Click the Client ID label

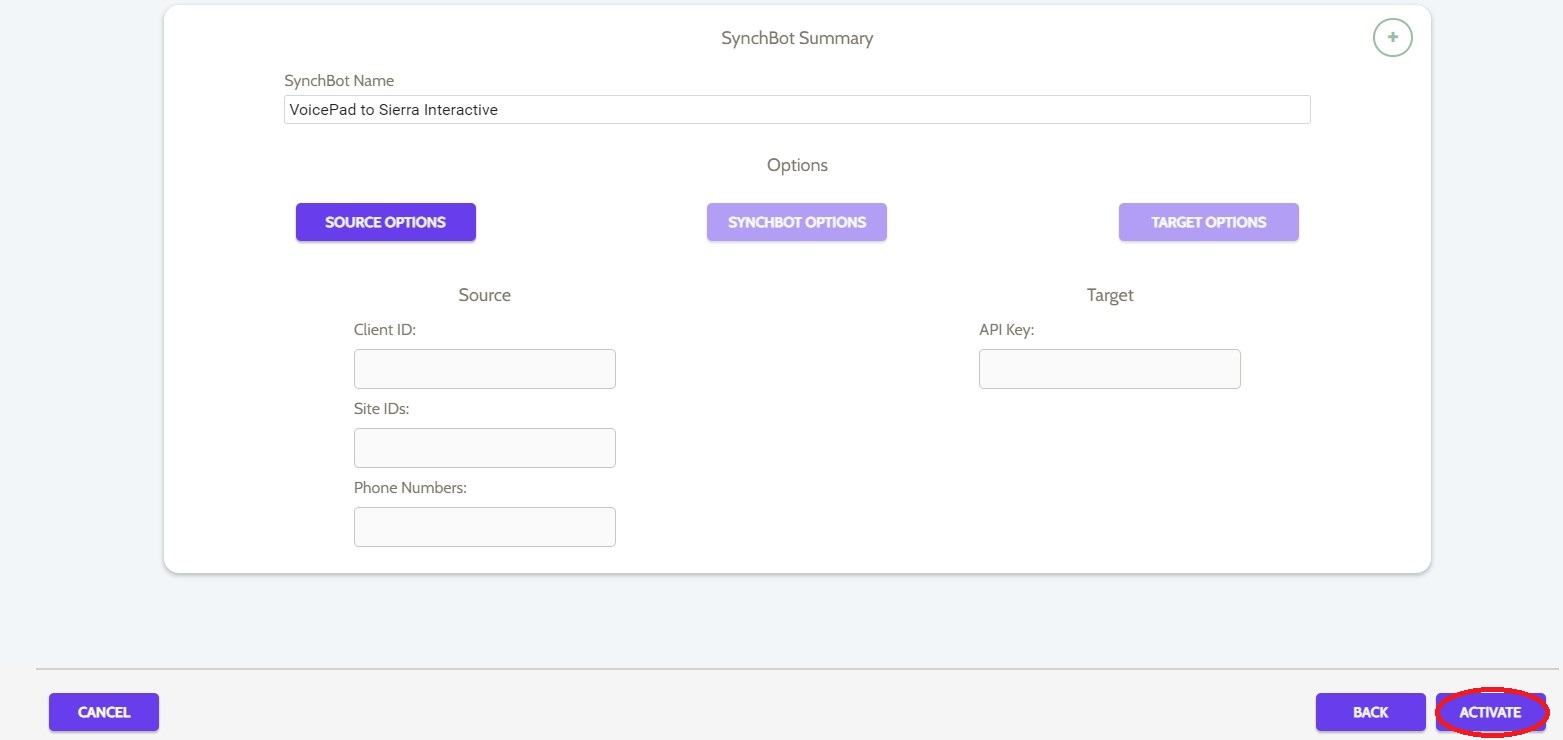click(x=385, y=330)
